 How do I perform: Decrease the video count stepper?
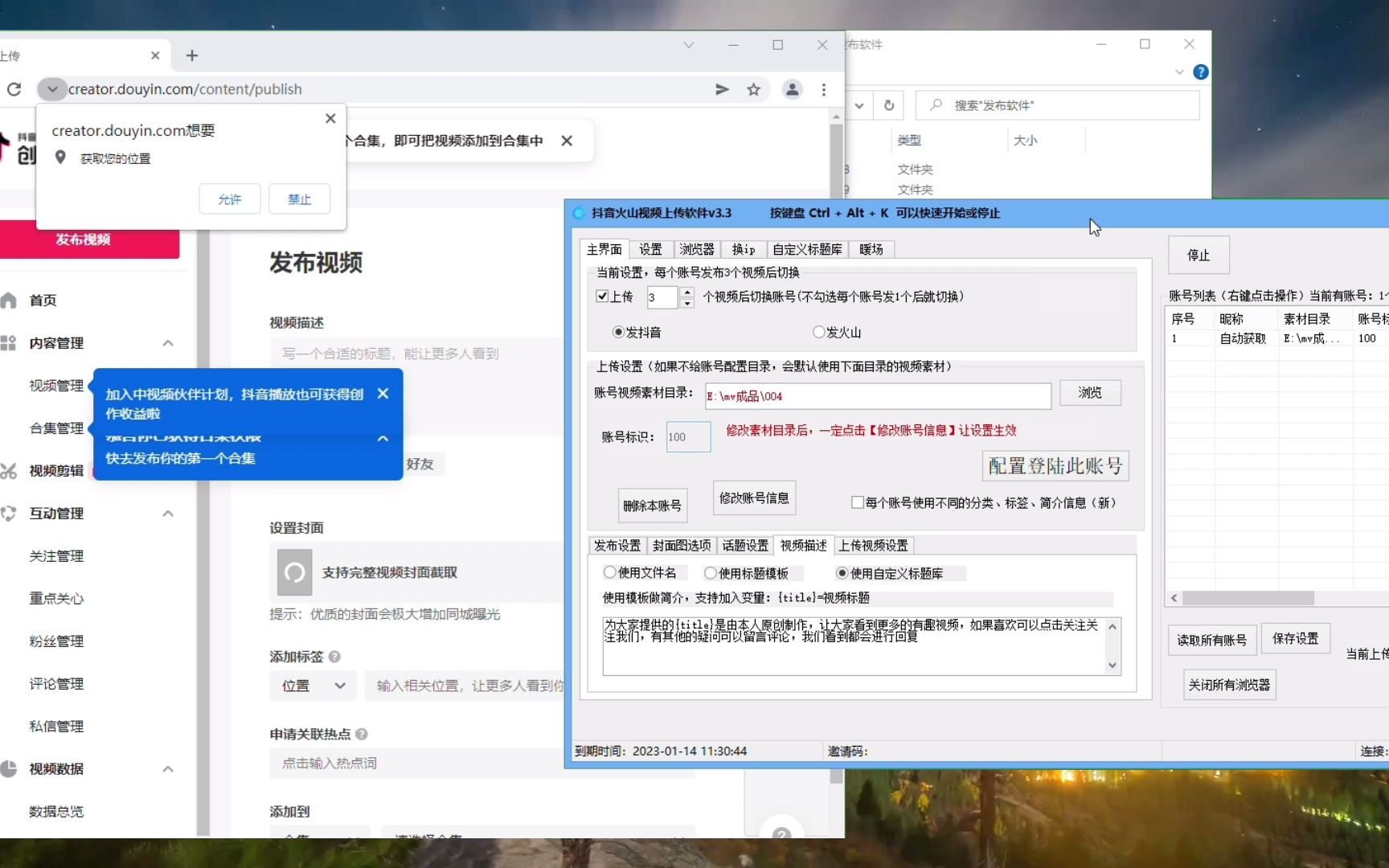(x=686, y=303)
